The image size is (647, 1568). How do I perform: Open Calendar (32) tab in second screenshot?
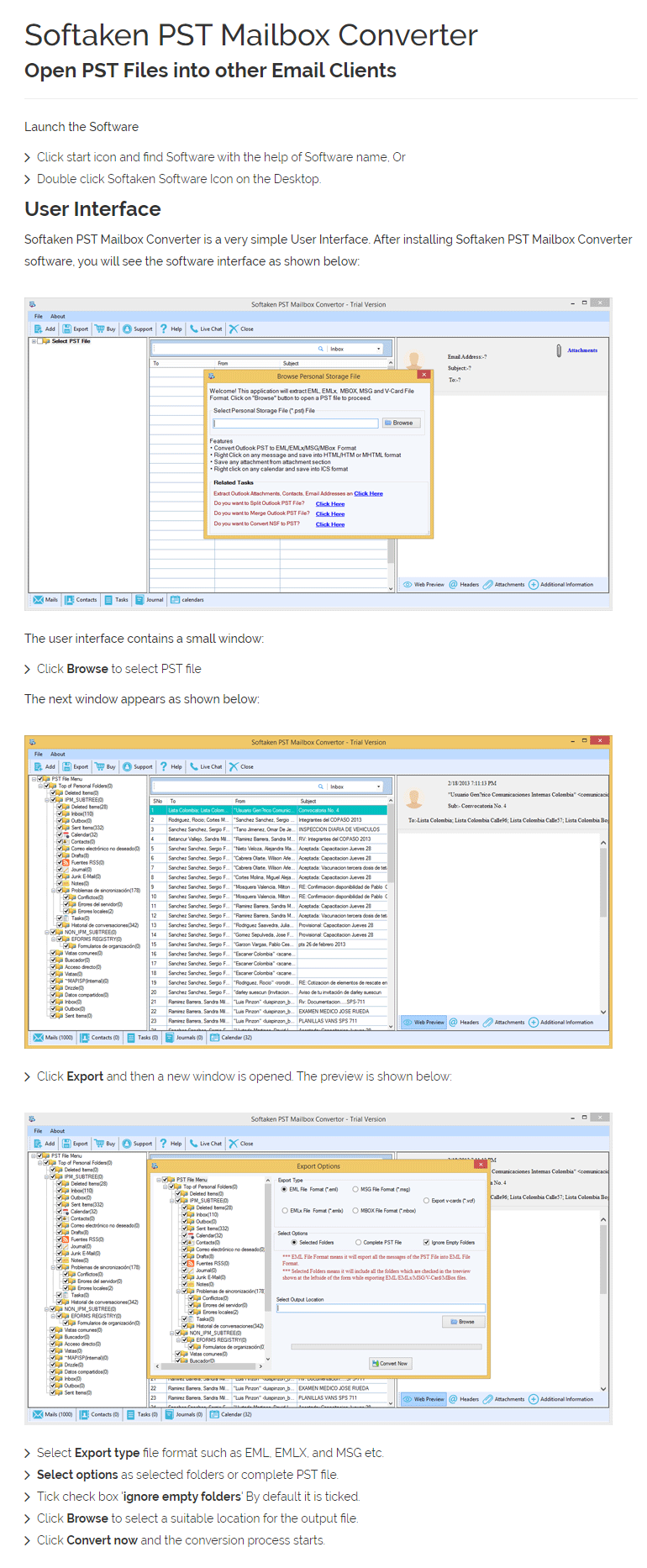[231, 1038]
